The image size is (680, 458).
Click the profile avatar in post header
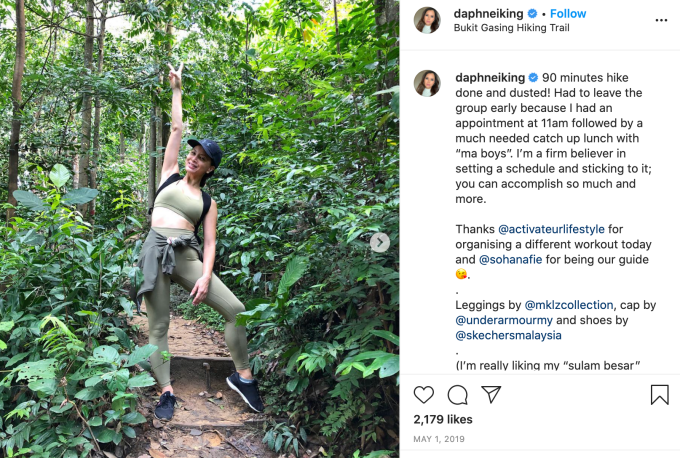tap(427, 20)
